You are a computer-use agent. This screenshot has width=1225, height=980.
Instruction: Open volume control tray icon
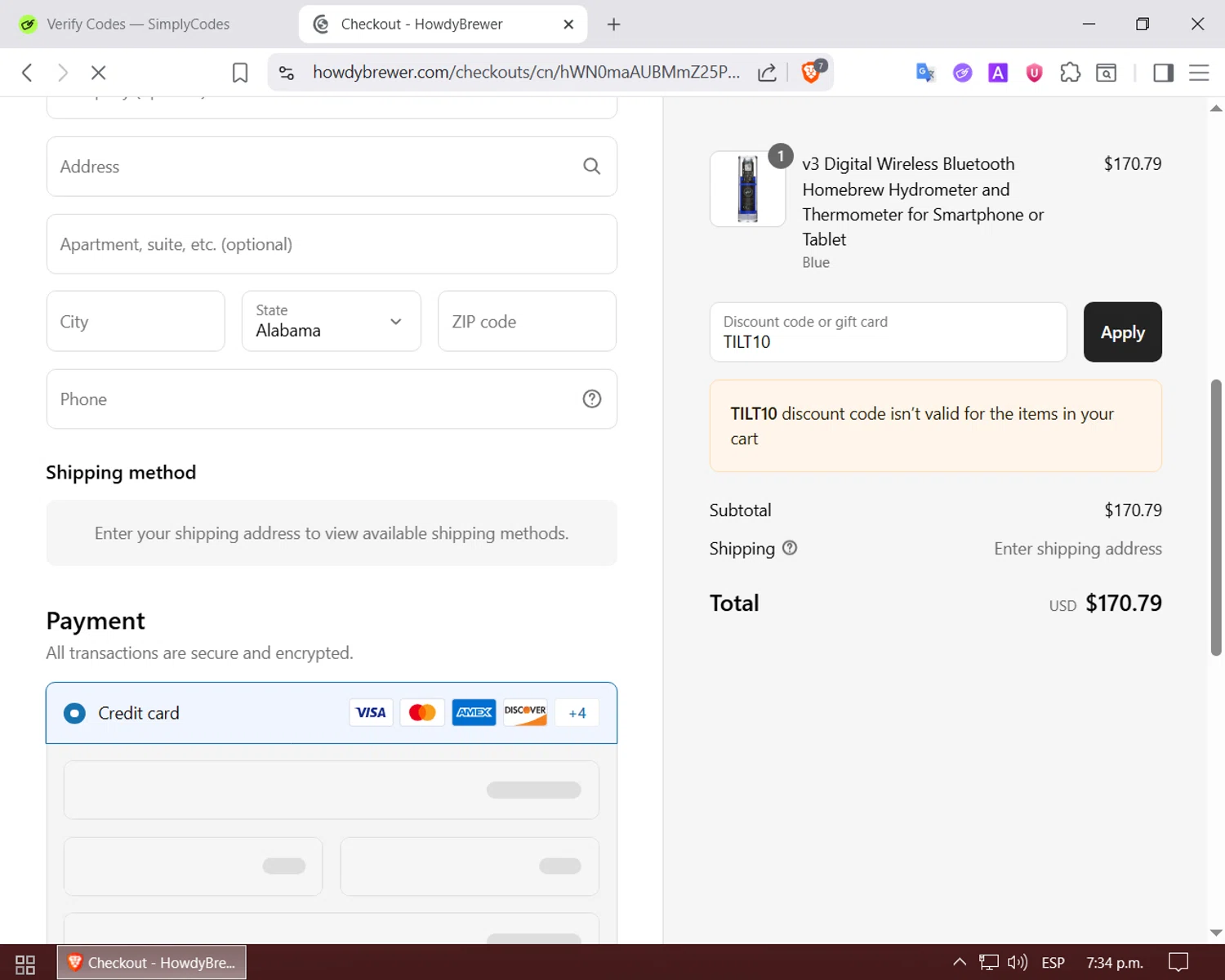tap(1018, 962)
